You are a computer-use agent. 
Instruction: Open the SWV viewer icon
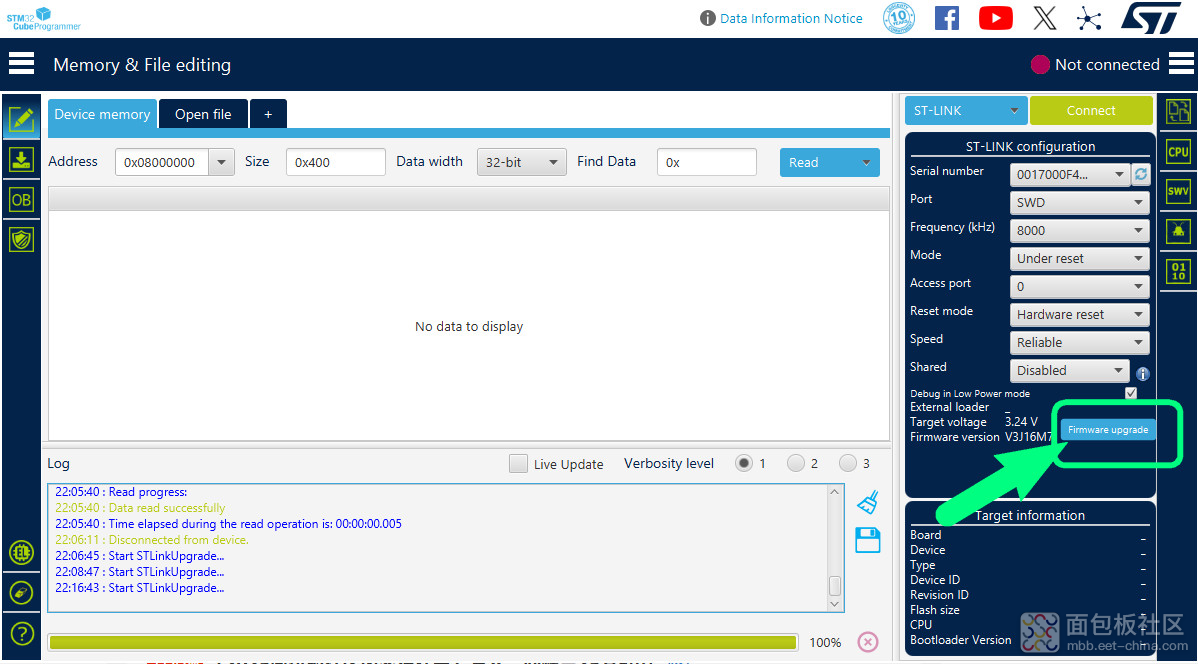click(1178, 191)
